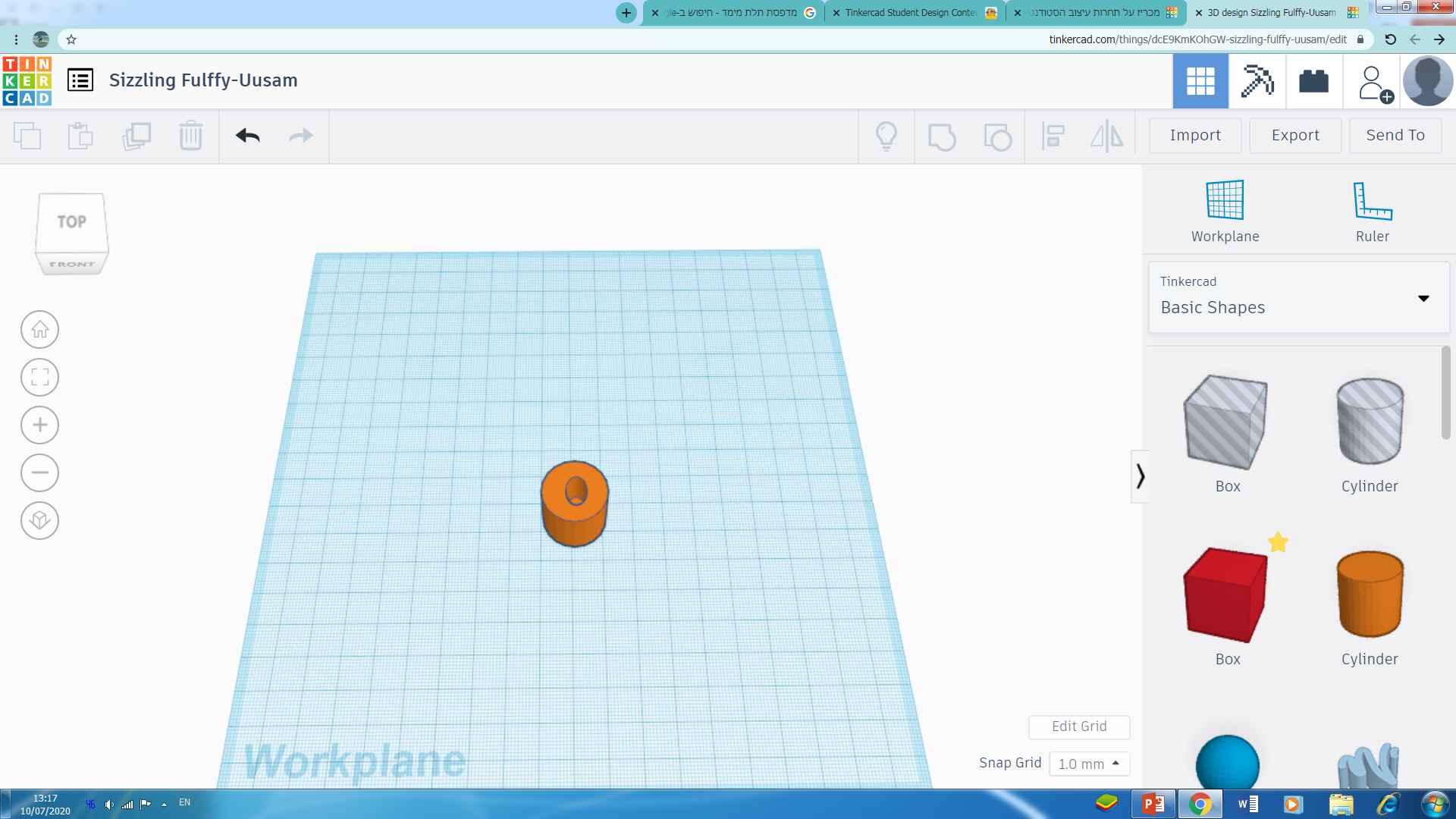
Task: Click the TOP face of view cube
Action: (x=71, y=222)
